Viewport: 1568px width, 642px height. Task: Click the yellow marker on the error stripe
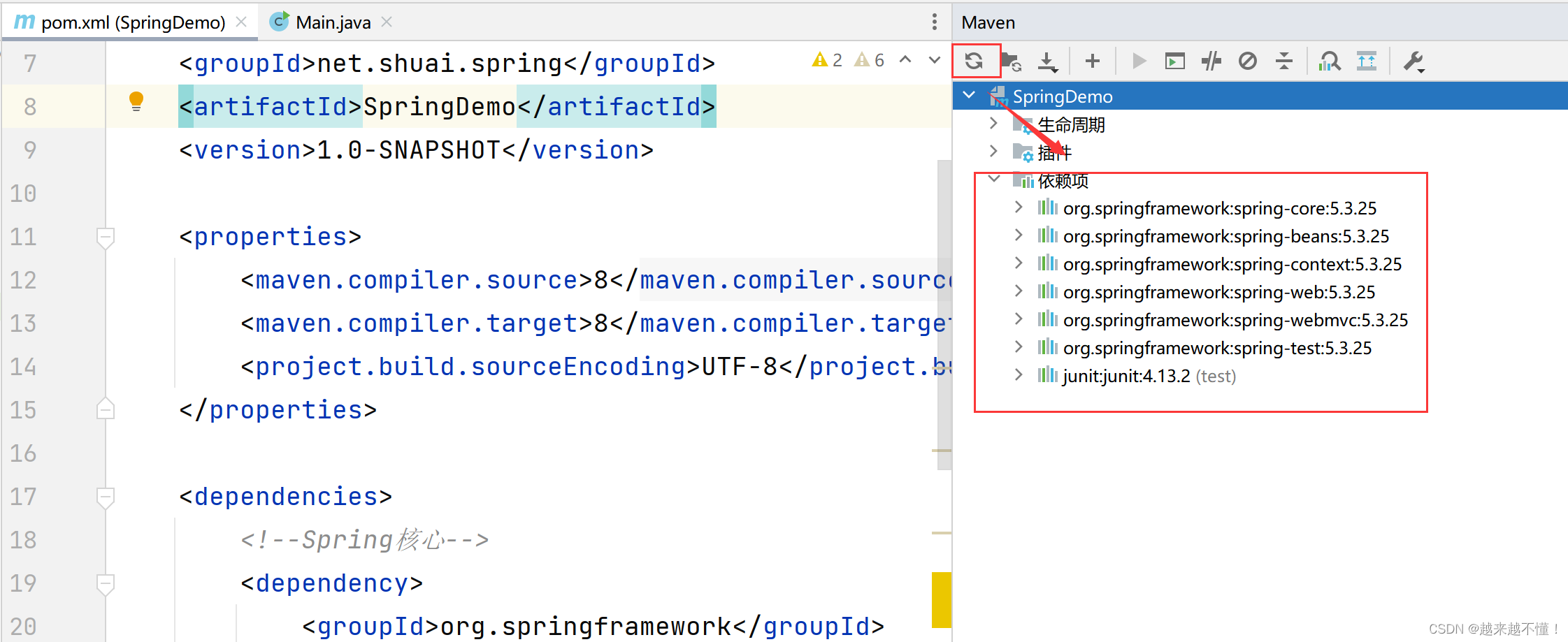(942, 599)
